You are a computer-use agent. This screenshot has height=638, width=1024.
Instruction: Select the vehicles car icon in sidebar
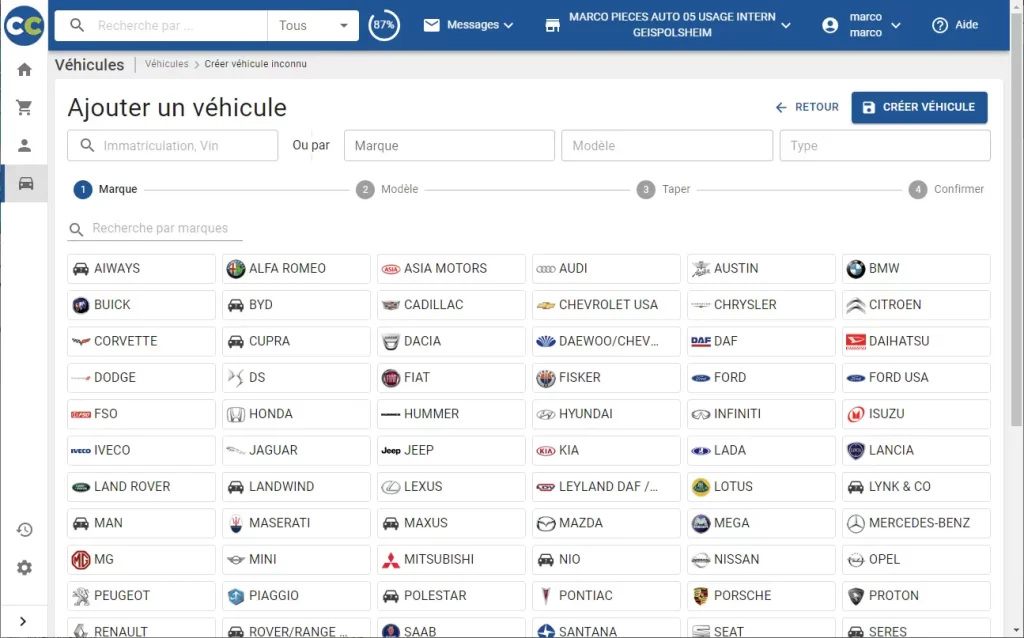coord(25,183)
